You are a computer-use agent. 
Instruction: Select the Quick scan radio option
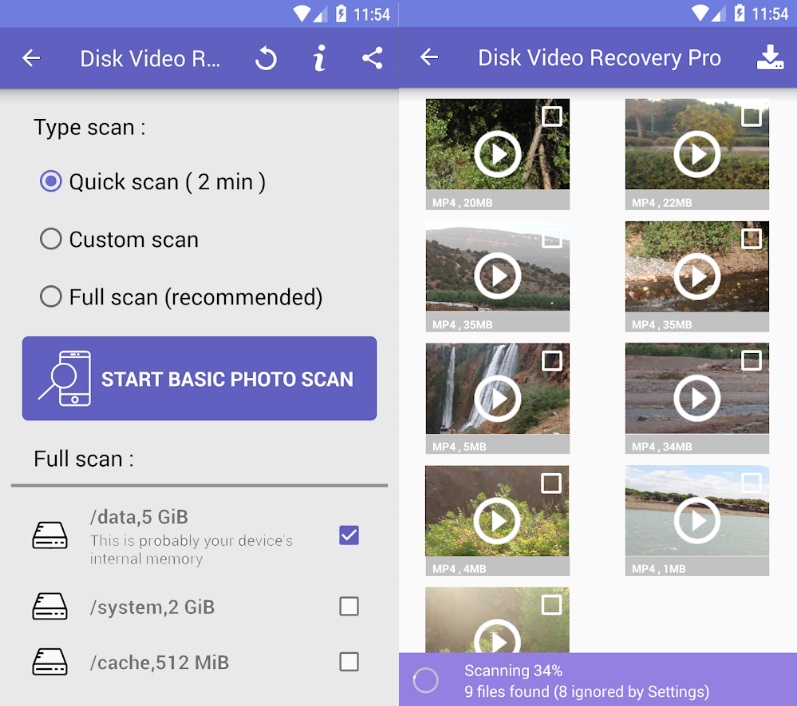(51, 182)
